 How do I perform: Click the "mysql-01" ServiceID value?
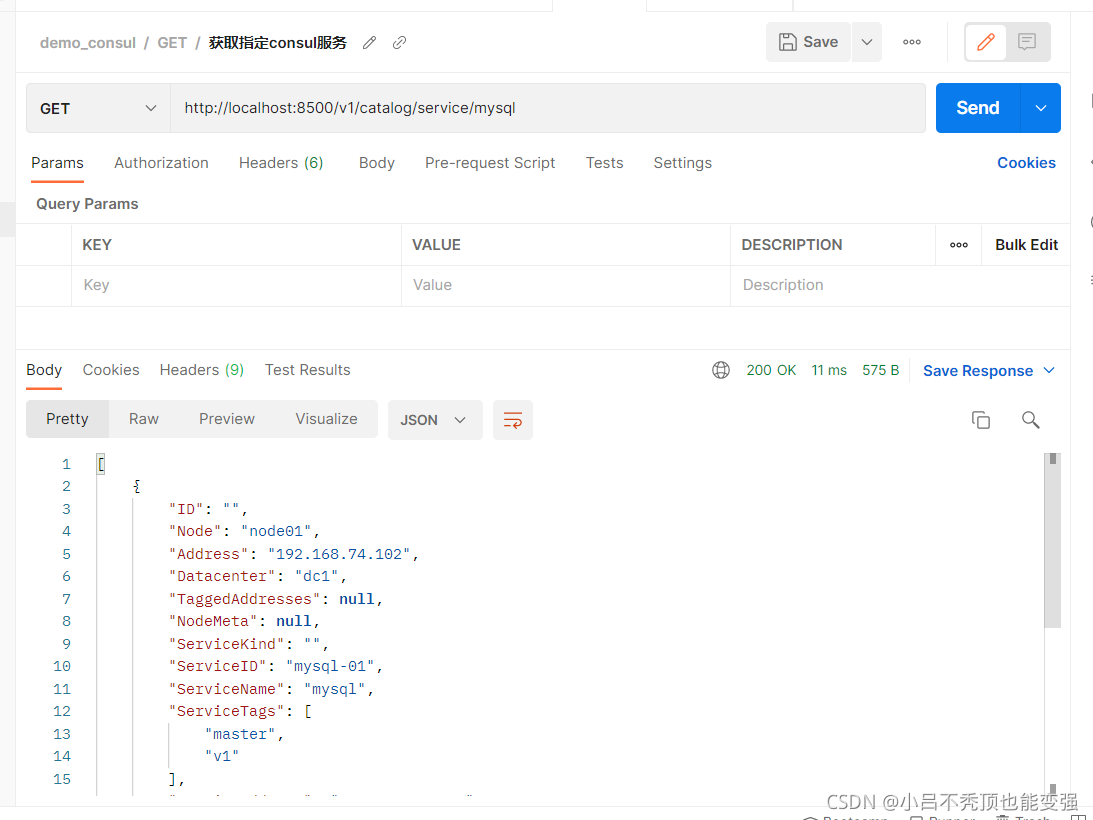(x=330, y=667)
